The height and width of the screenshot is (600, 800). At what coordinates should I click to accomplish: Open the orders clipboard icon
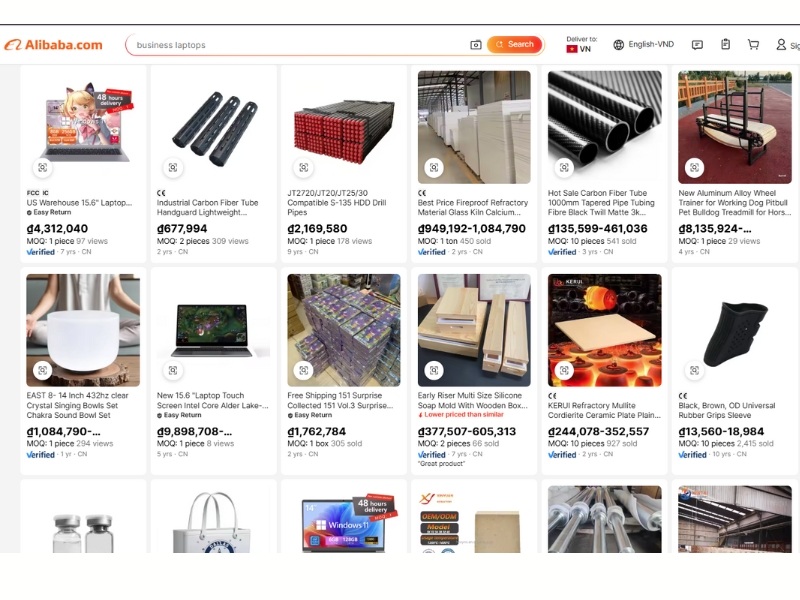(726, 44)
